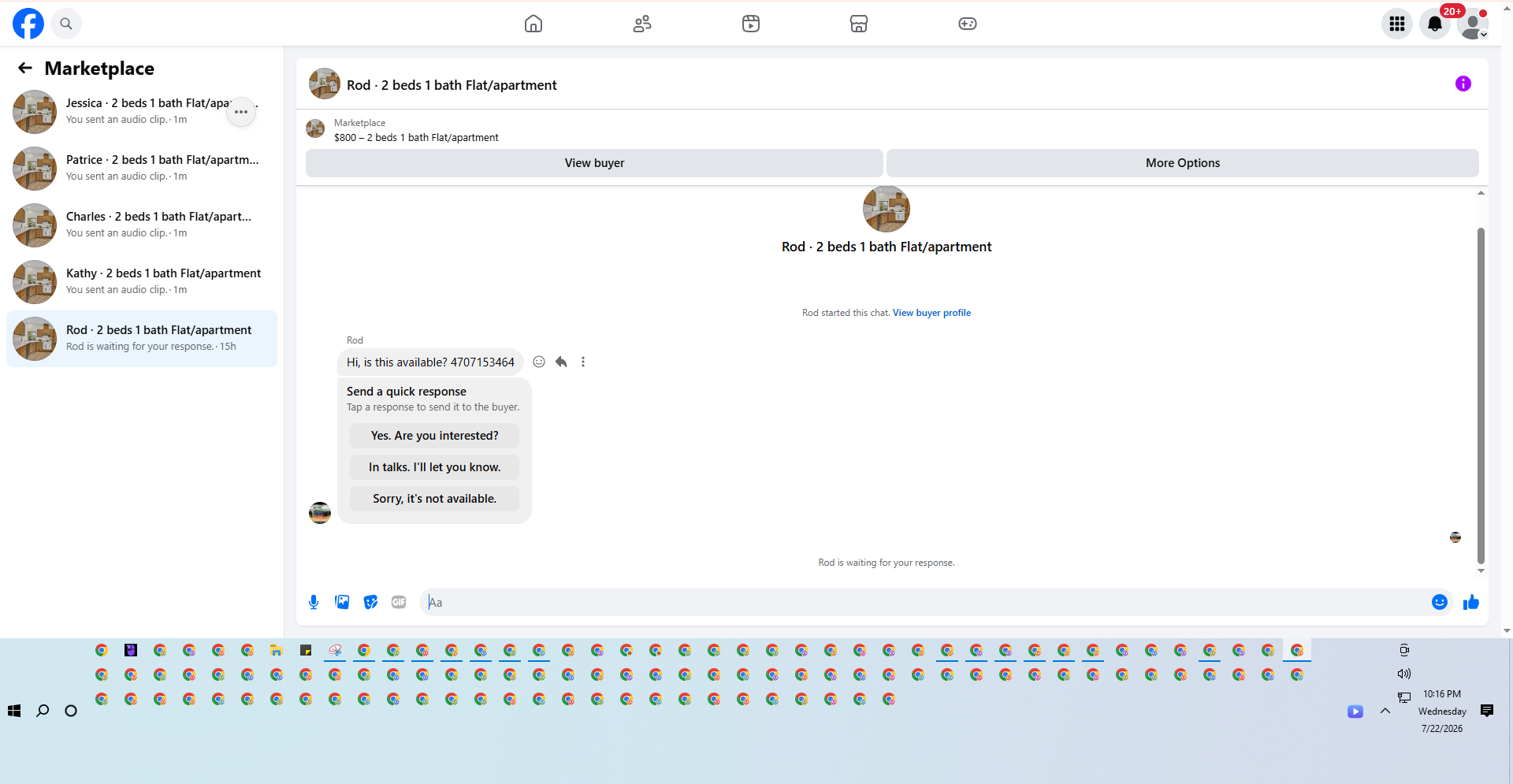Open Snipping Tool from the taskbar
The width and height of the screenshot is (1513, 784).
(x=335, y=650)
